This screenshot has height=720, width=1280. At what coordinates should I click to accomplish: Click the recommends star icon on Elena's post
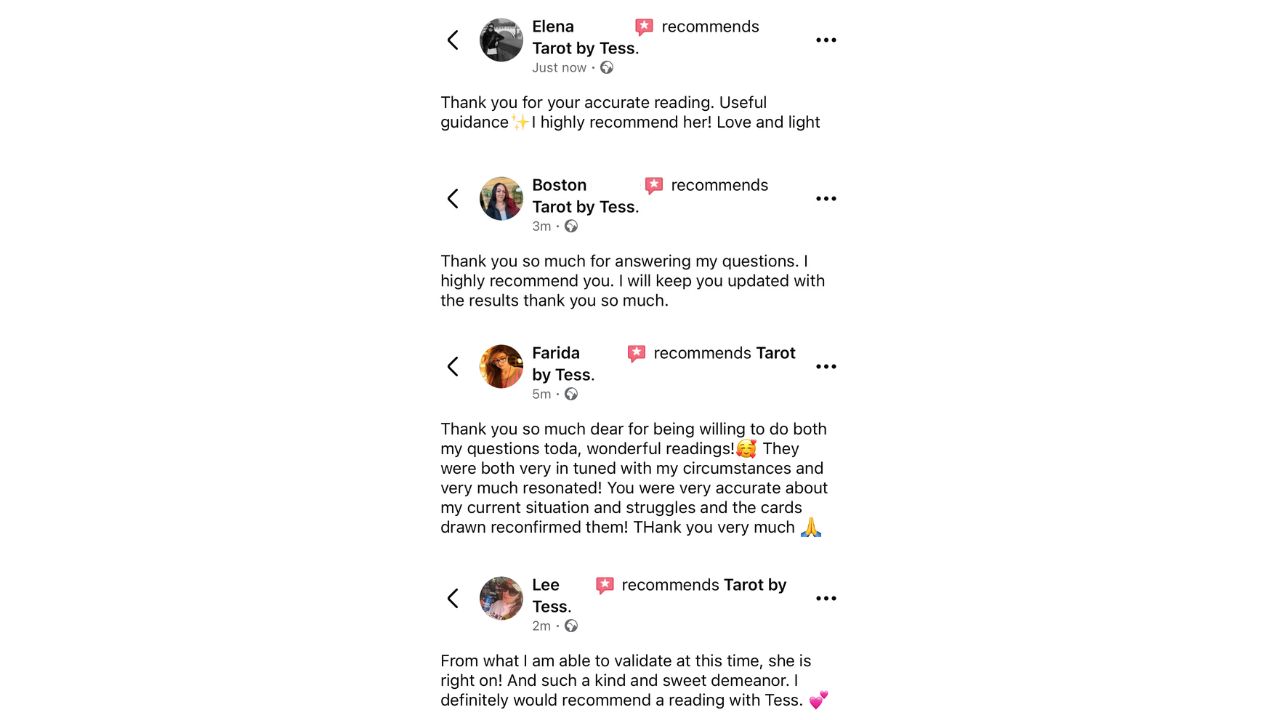point(644,27)
